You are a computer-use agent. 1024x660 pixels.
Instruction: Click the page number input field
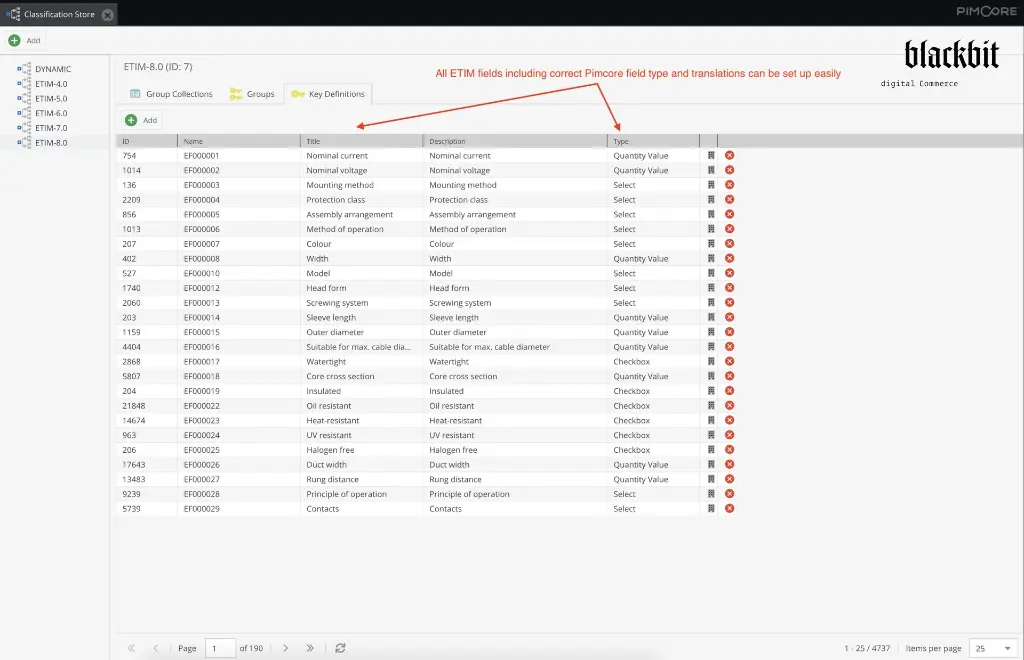click(x=220, y=648)
